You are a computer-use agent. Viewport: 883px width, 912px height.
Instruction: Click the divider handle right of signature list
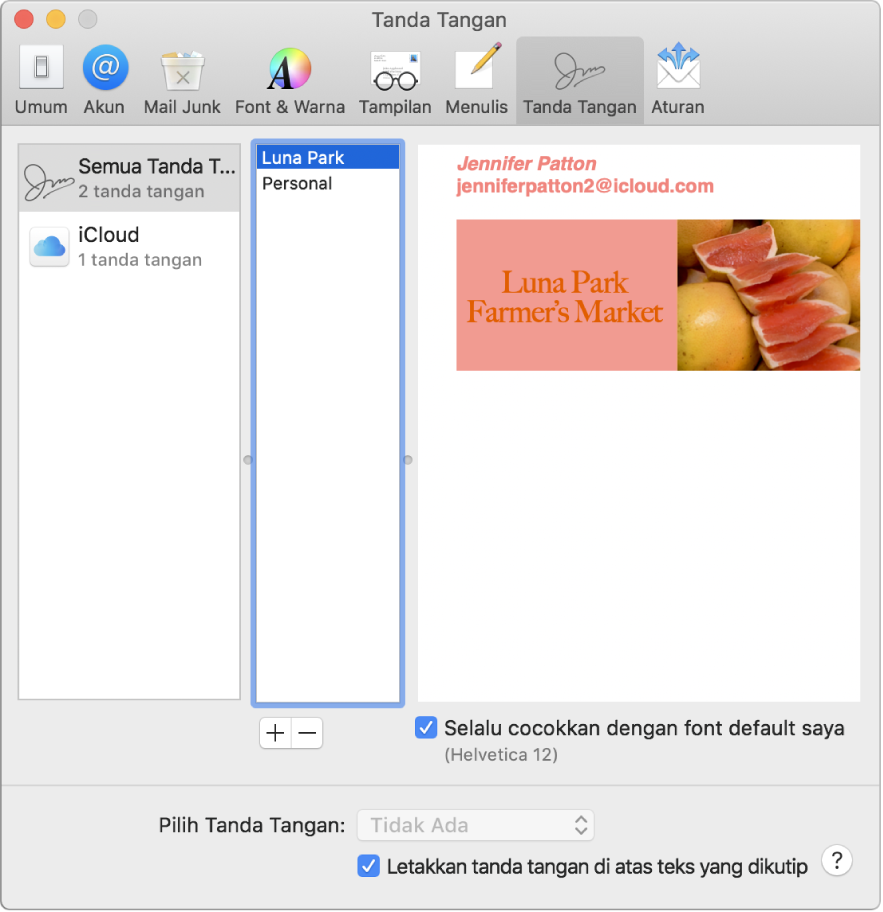pos(408,460)
